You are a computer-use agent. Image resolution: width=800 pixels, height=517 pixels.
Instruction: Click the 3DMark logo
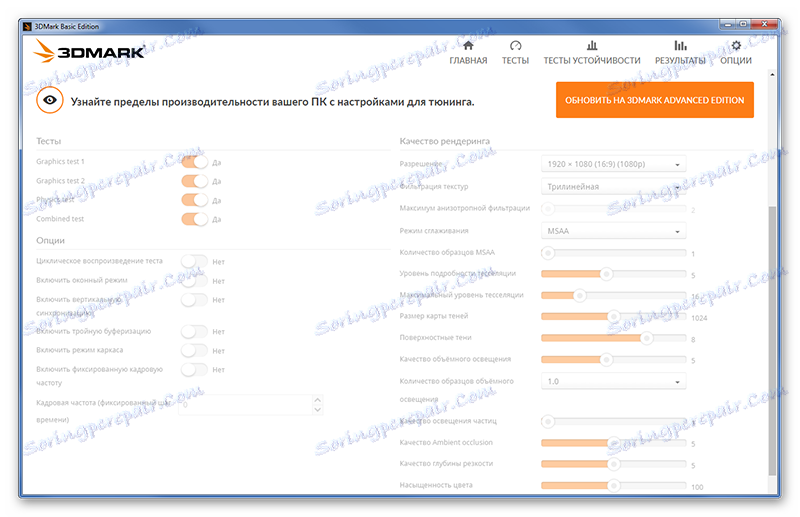pos(90,52)
